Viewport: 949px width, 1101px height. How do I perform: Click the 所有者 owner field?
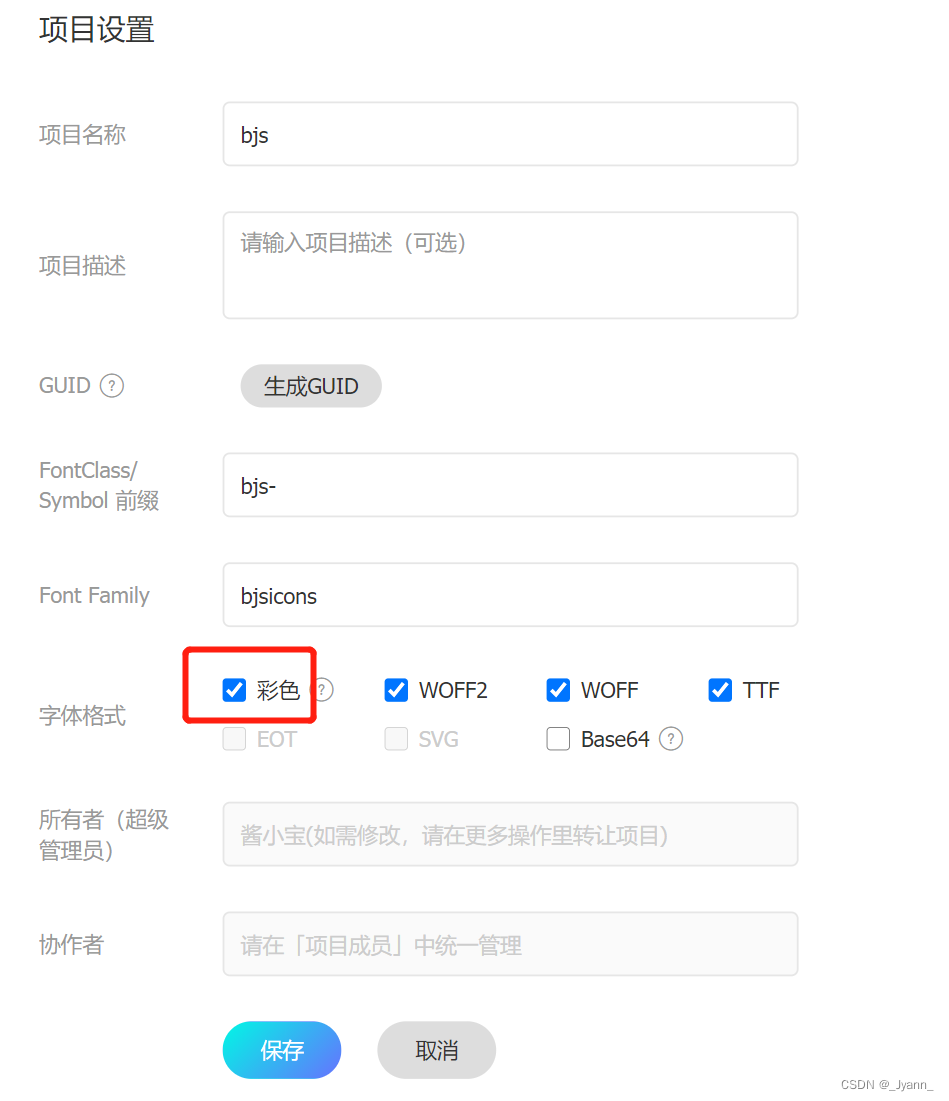pos(510,834)
